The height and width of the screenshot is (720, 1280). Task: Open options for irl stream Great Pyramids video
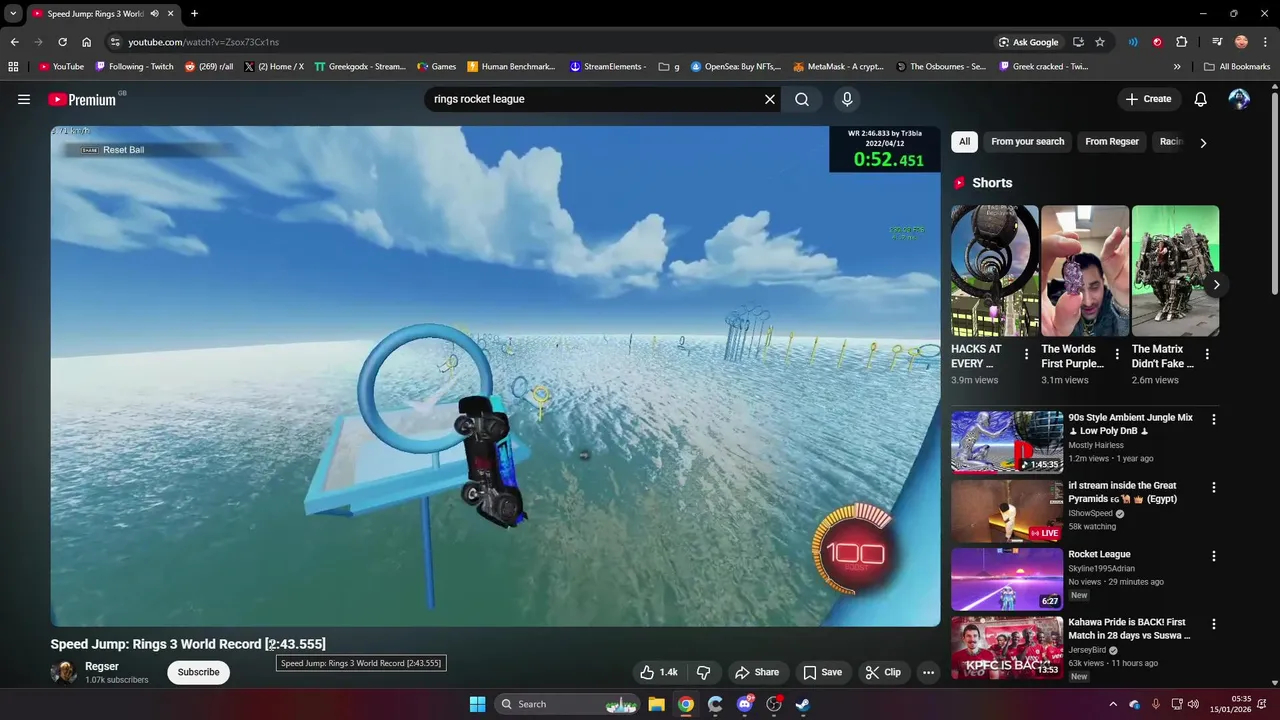tap(1214, 488)
